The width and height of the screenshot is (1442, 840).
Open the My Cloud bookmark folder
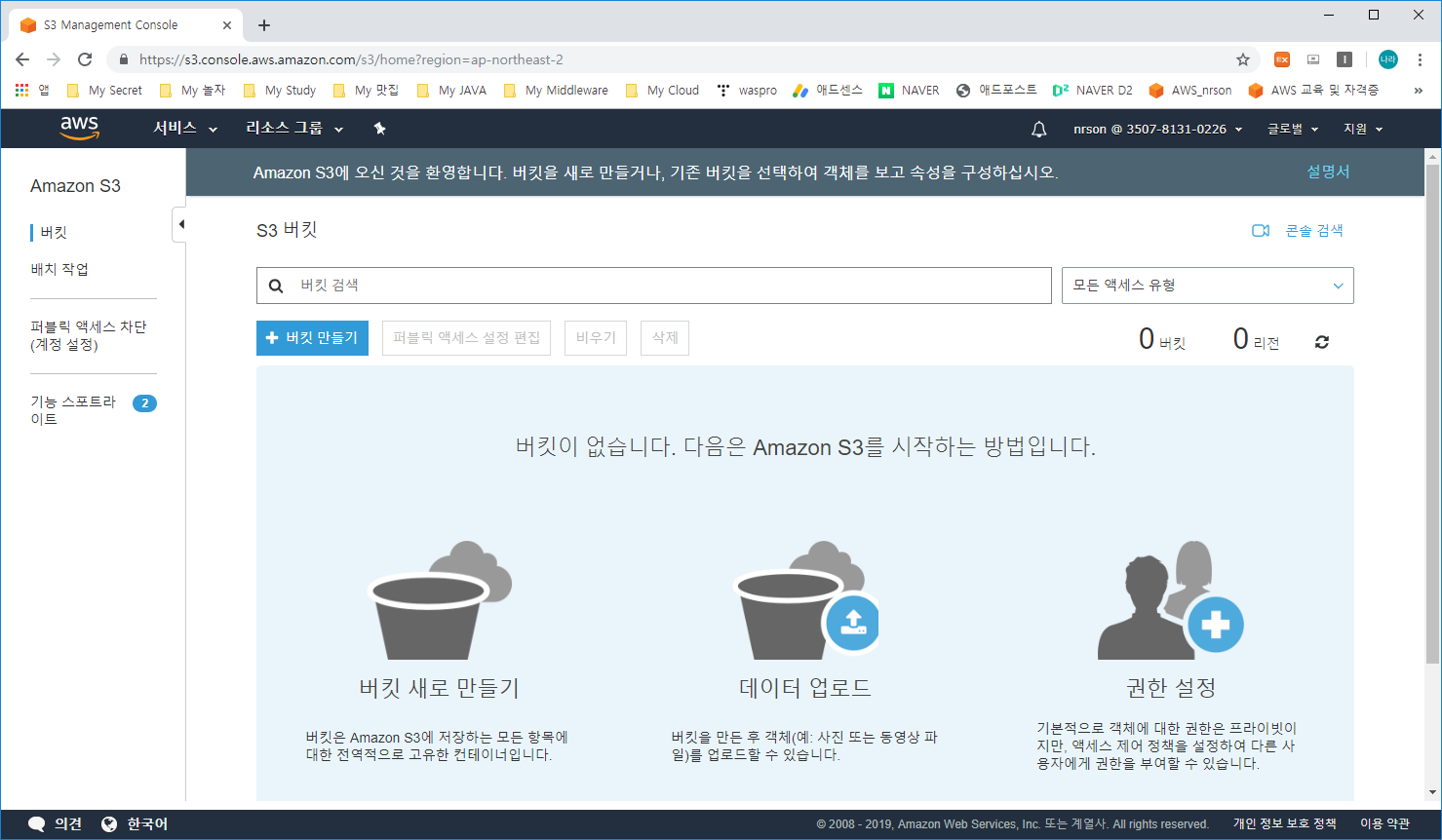tap(663, 91)
